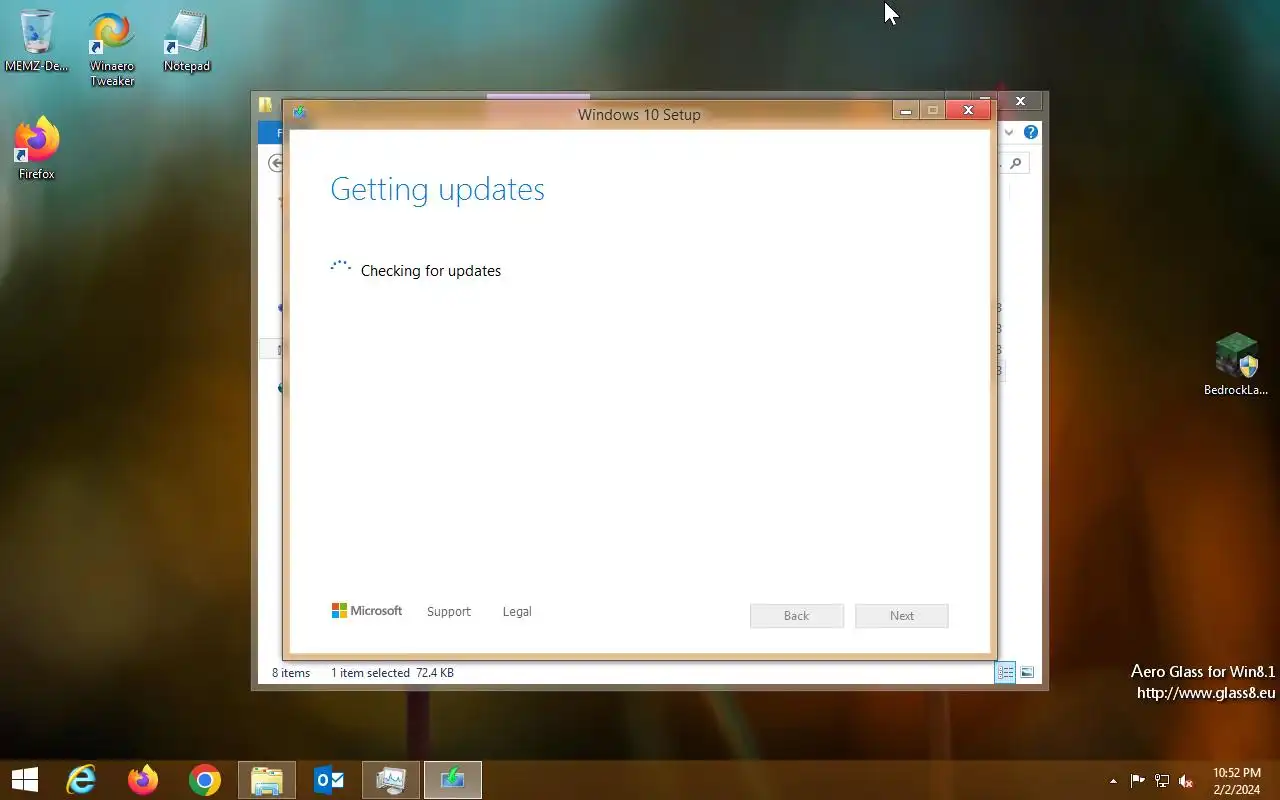
Task: Click the '1 item selected 72.4 KB' status text
Action: (x=392, y=673)
